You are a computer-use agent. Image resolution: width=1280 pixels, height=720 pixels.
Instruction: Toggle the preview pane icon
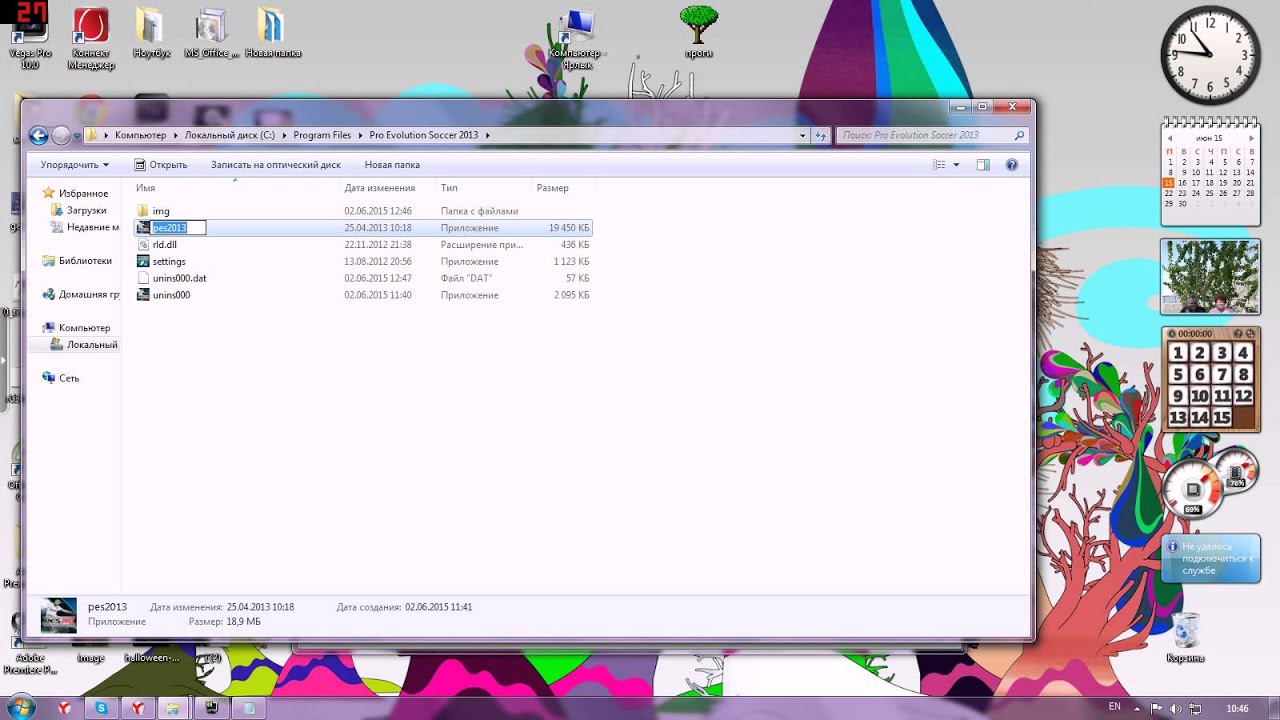click(x=983, y=165)
